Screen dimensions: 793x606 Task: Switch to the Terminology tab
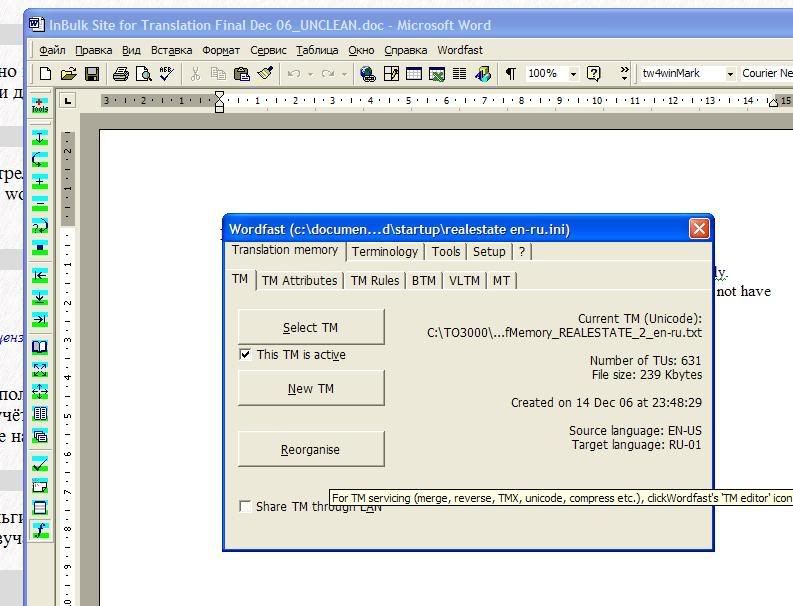[385, 251]
